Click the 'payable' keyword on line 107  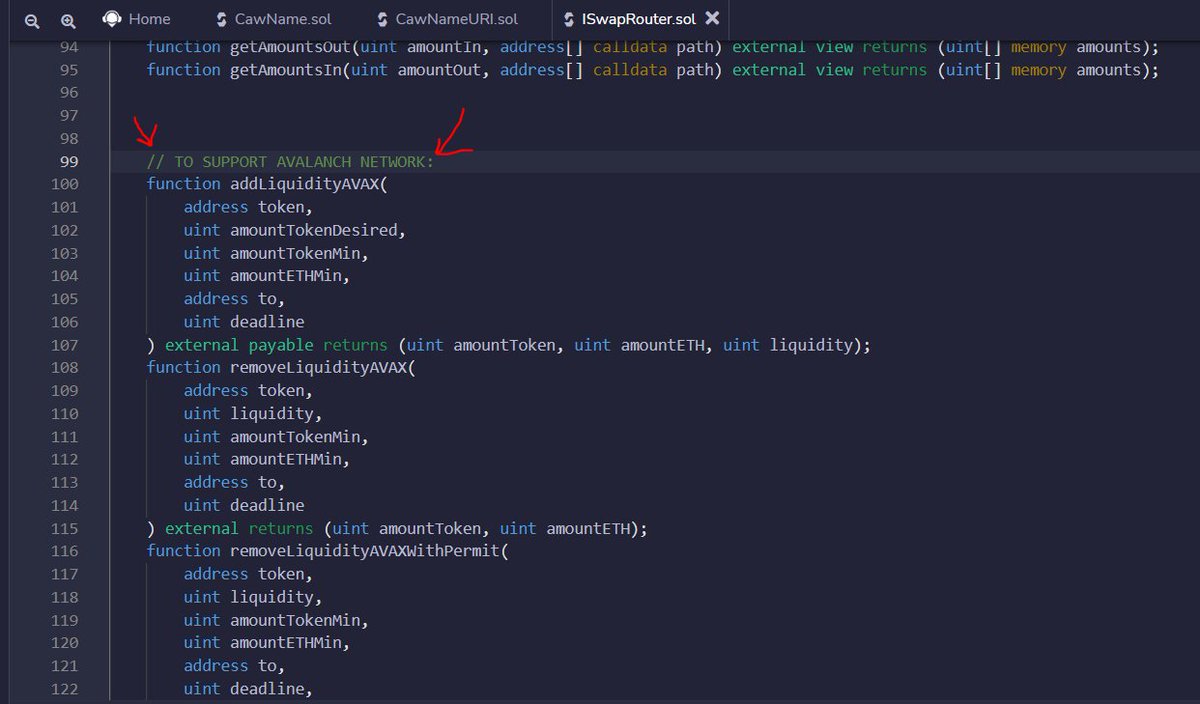(281, 345)
